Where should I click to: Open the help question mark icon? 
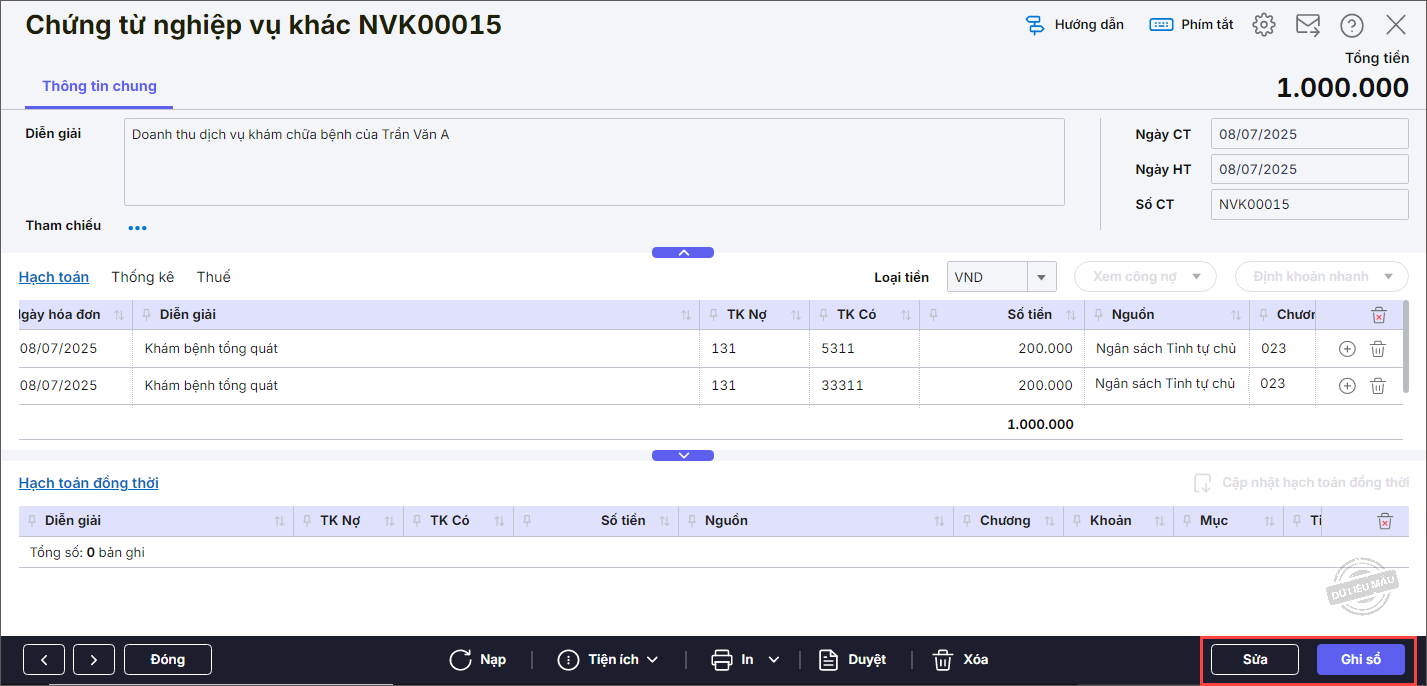coord(1352,25)
